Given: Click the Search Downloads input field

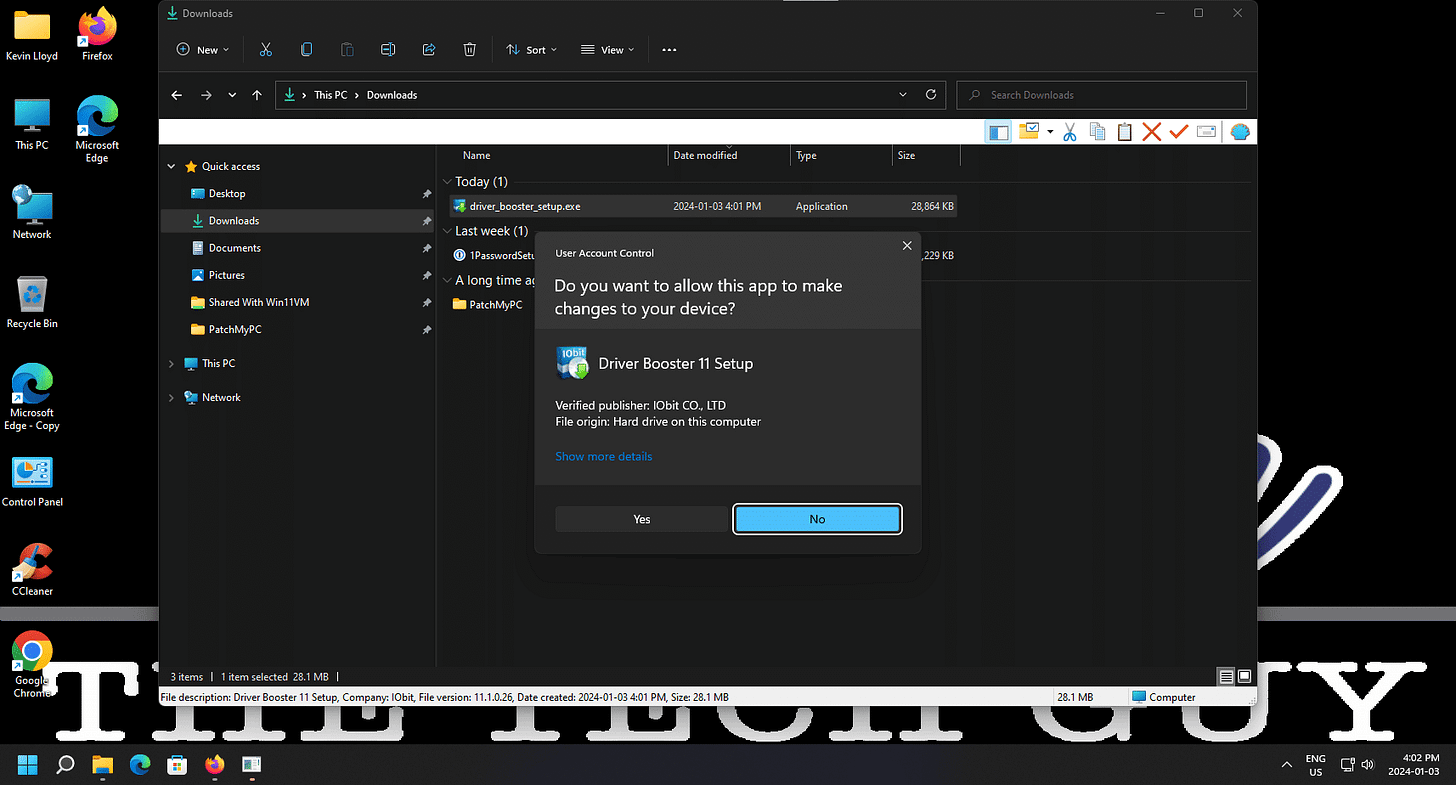Looking at the screenshot, I should click(x=1102, y=95).
